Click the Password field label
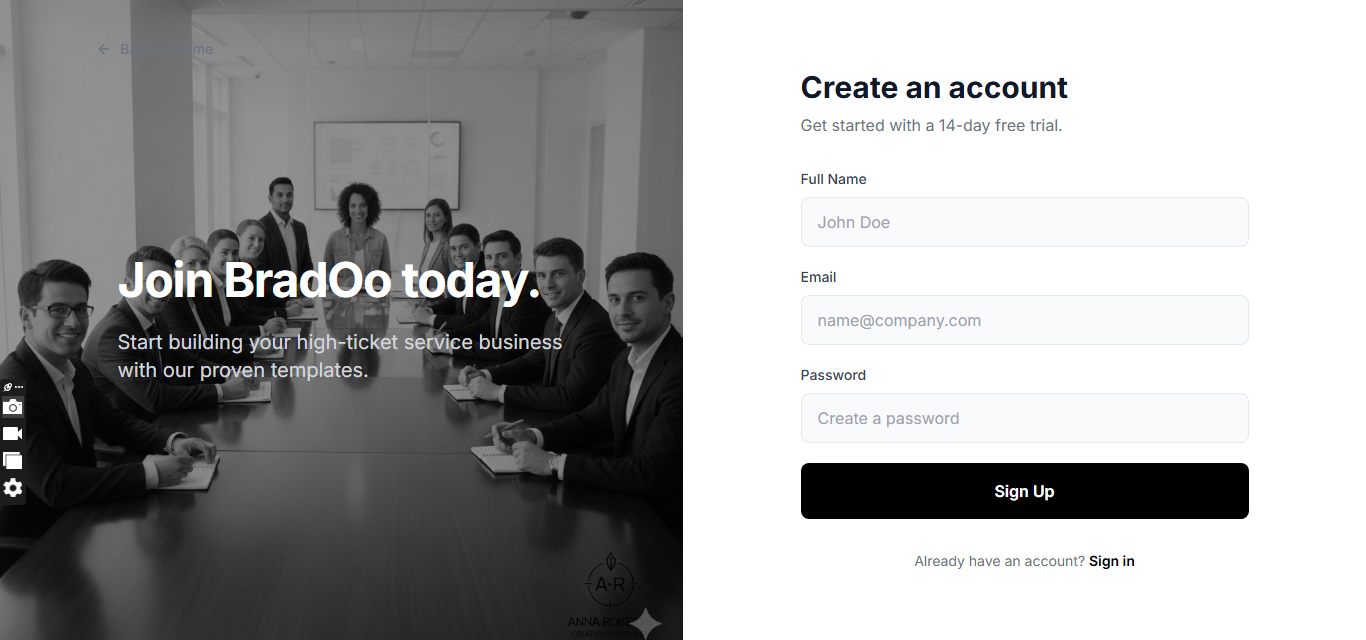Viewport: 1366px width, 640px height. click(833, 375)
